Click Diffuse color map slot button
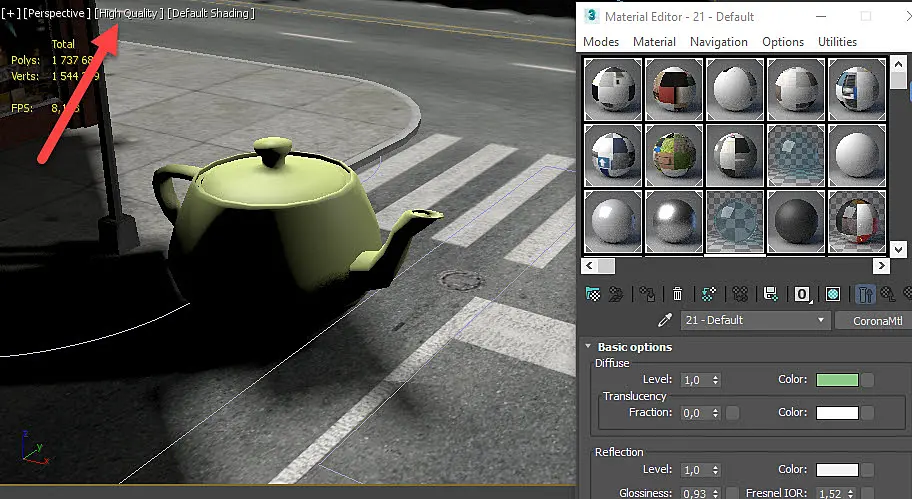 pyautogui.click(x=868, y=380)
